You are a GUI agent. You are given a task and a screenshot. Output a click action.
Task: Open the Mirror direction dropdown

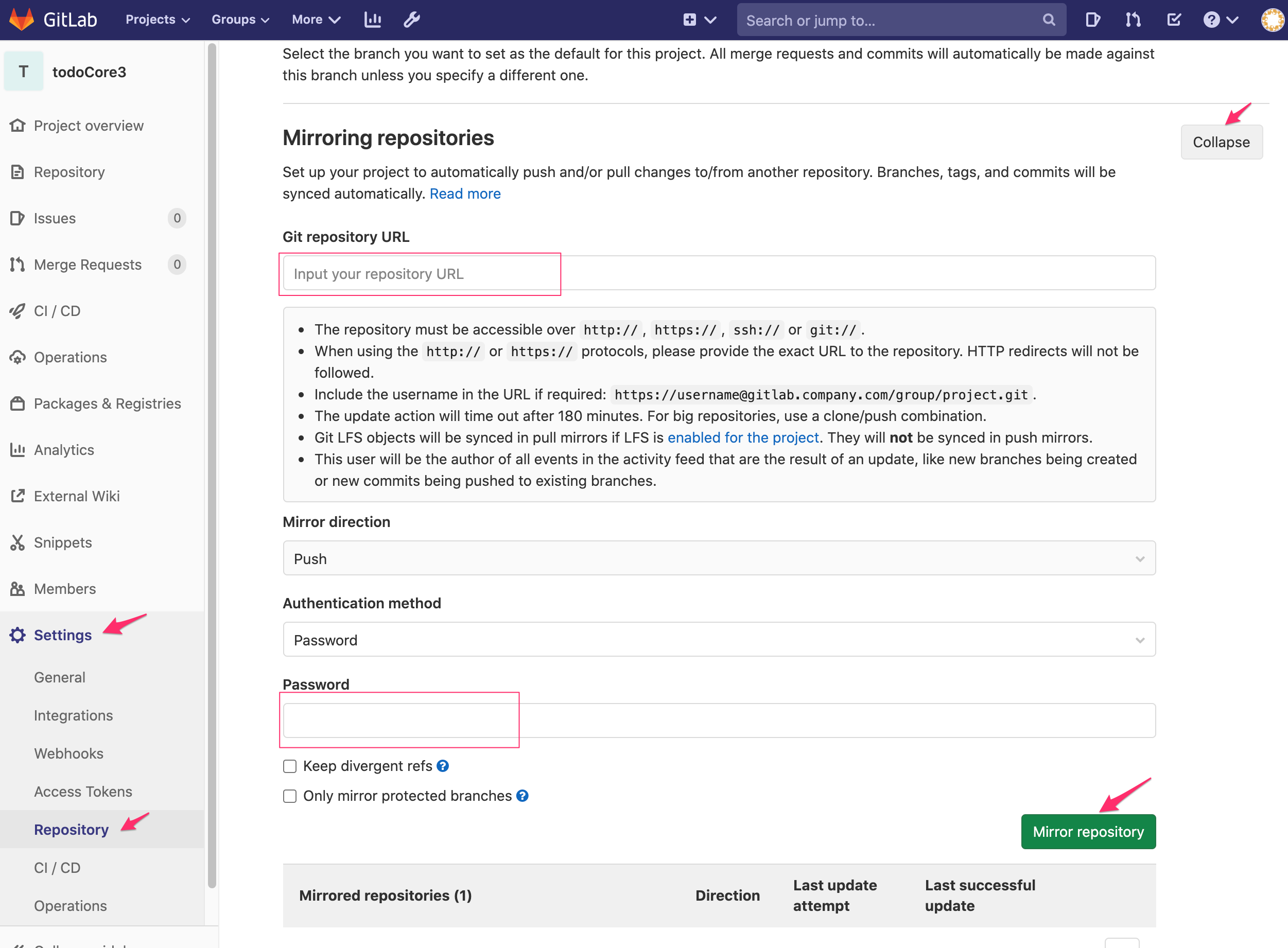click(719, 558)
